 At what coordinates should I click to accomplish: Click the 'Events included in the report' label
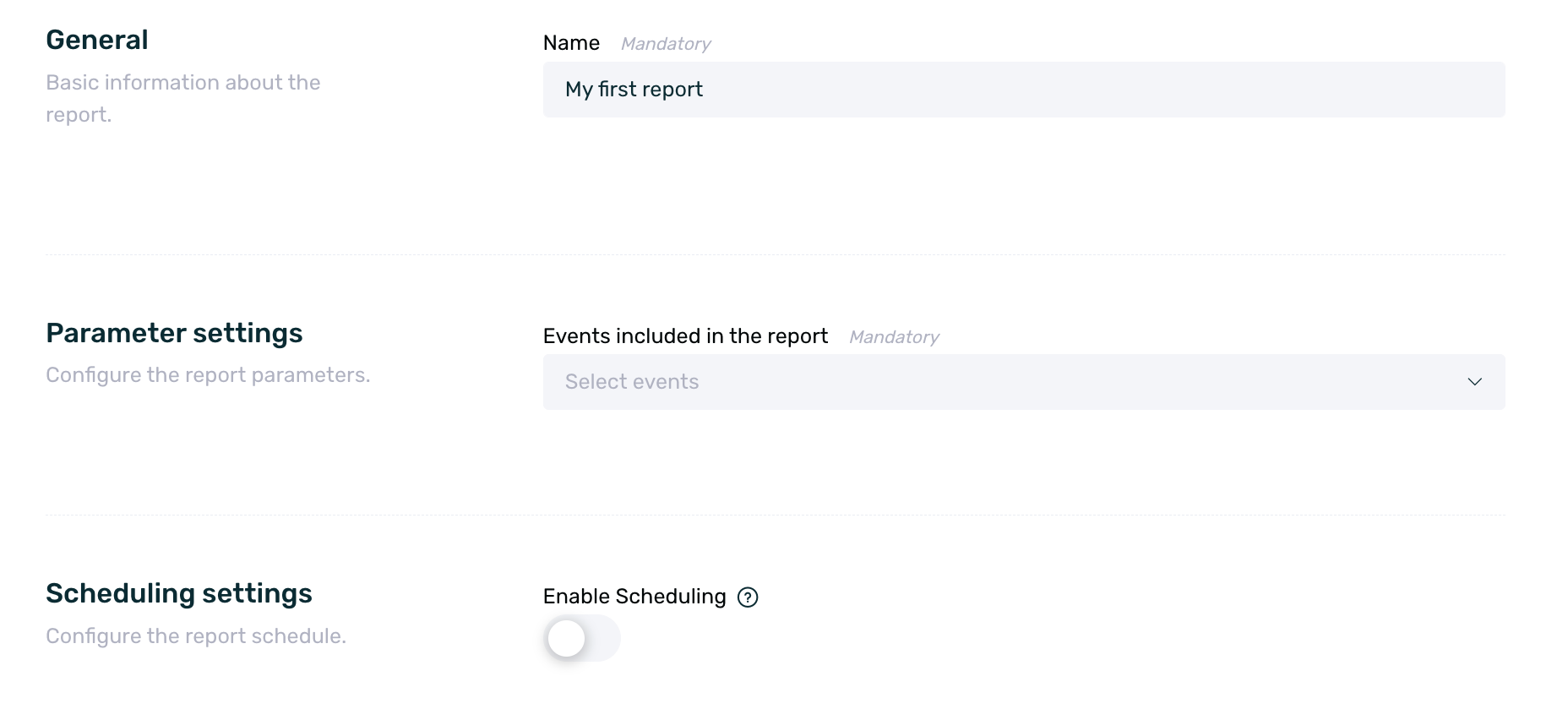tap(685, 336)
